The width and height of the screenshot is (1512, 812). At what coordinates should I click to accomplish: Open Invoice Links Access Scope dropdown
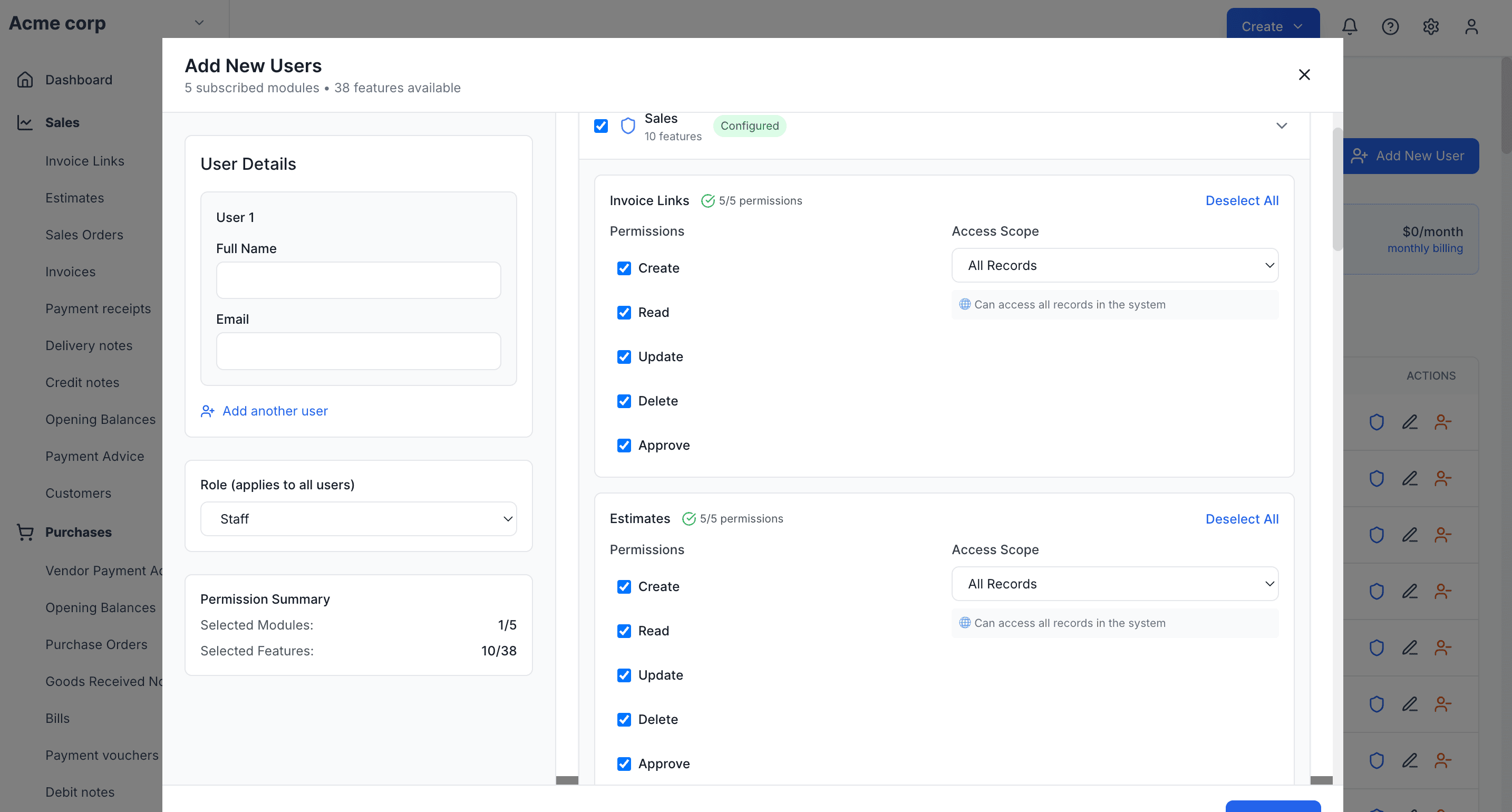(x=1114, y=265)
